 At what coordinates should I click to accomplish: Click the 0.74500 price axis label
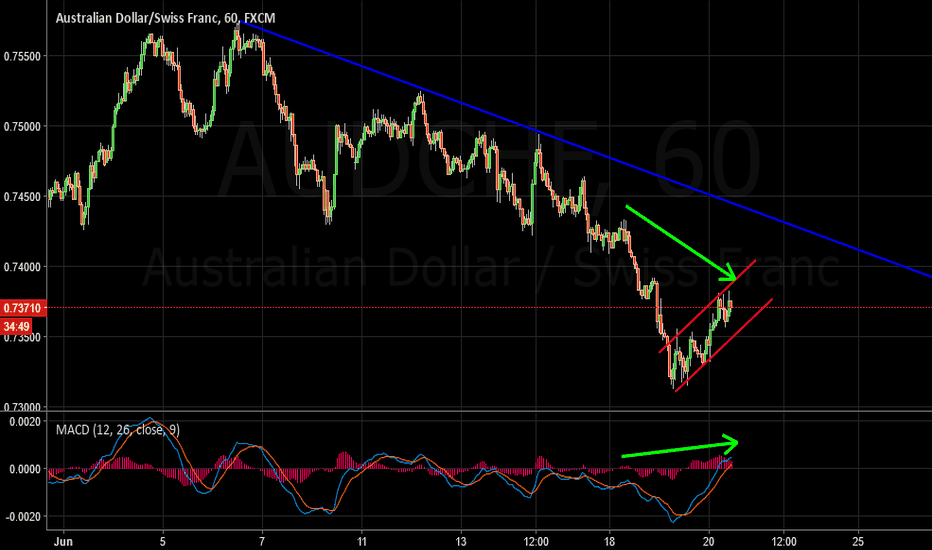[22, 197]
